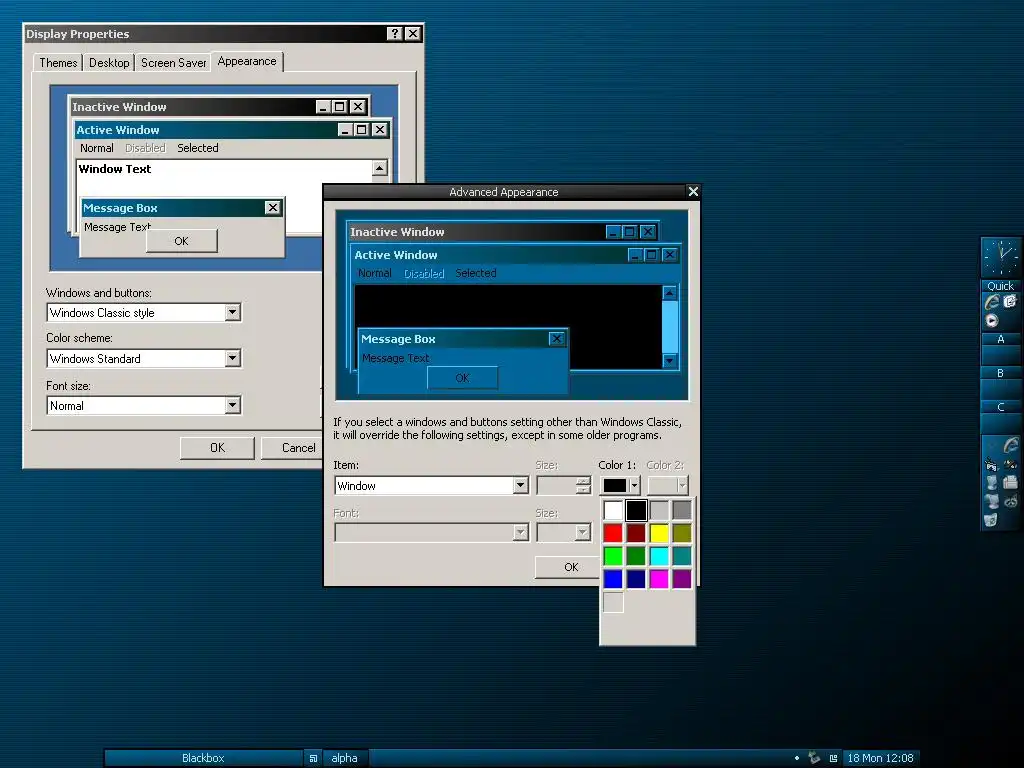Pick the white color swatch
The image size is (1024, 768).
click(613, 510)
